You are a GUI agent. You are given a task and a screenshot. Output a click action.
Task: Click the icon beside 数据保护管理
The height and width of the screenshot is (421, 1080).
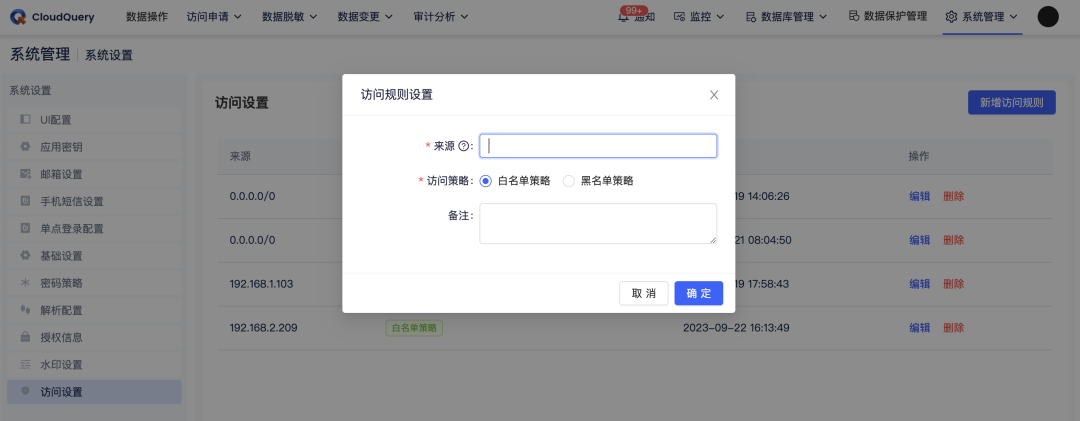coord(853,17)
